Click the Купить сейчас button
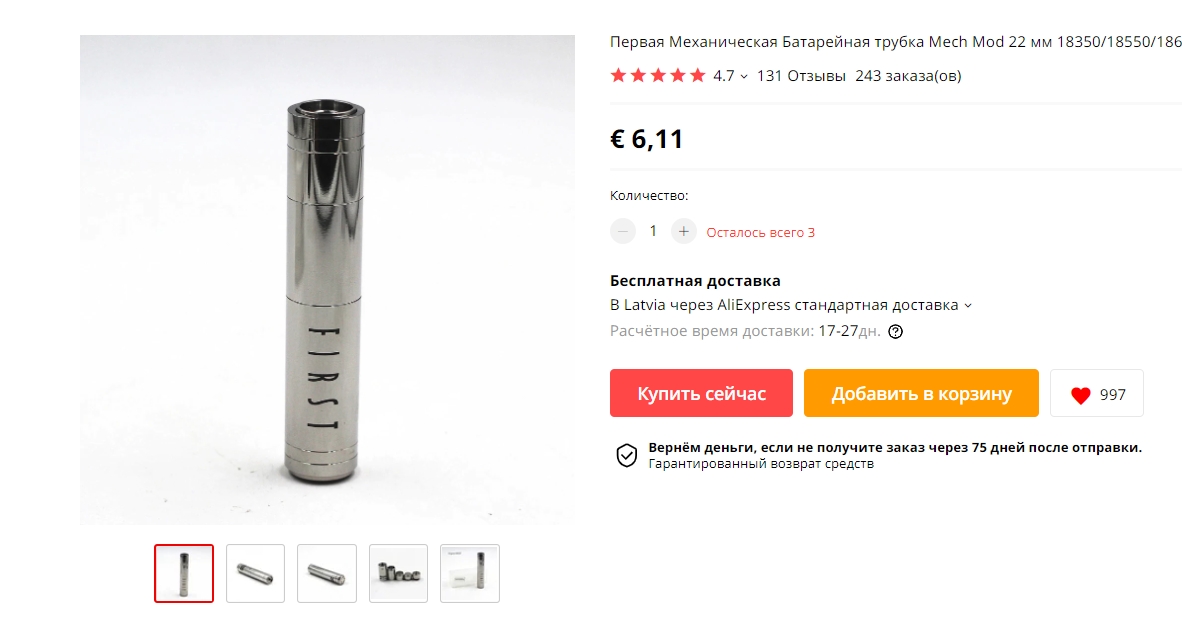The height and width of the screenshot is (622, 1182). coord(701,393)
